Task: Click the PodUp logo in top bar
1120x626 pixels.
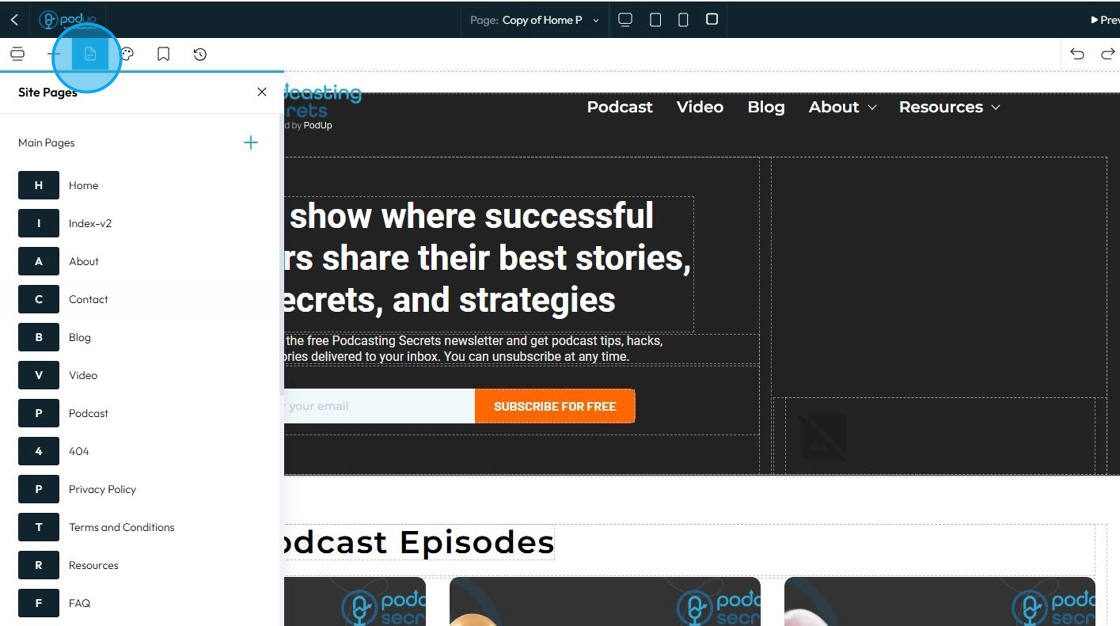Action: point(68,20)
